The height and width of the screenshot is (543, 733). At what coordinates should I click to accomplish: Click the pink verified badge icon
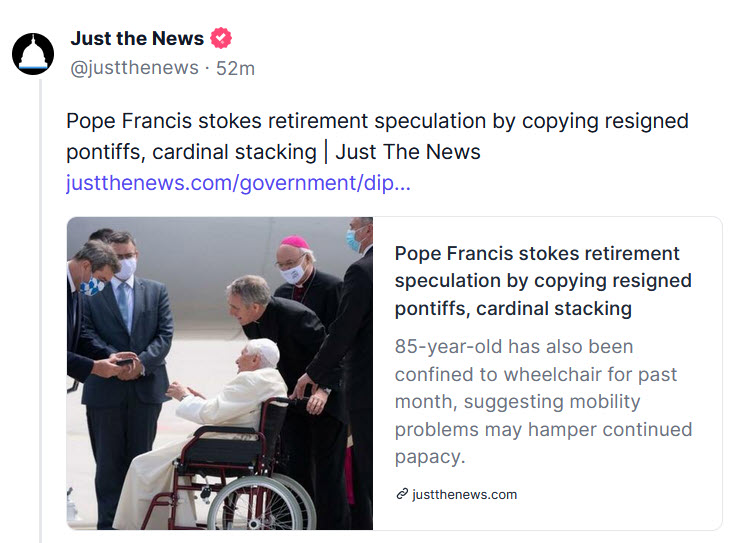pos(221,39)
